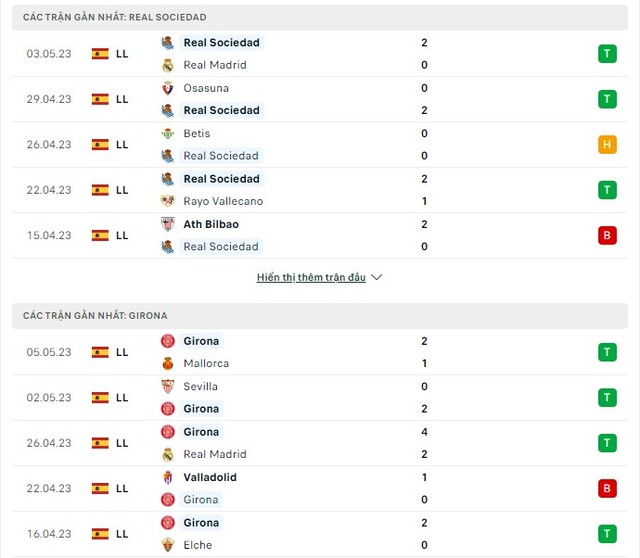Click the green T badge for Girona vs Mallorca
Image resolution: width=640 pixels, height=558 pixels.
607,352
